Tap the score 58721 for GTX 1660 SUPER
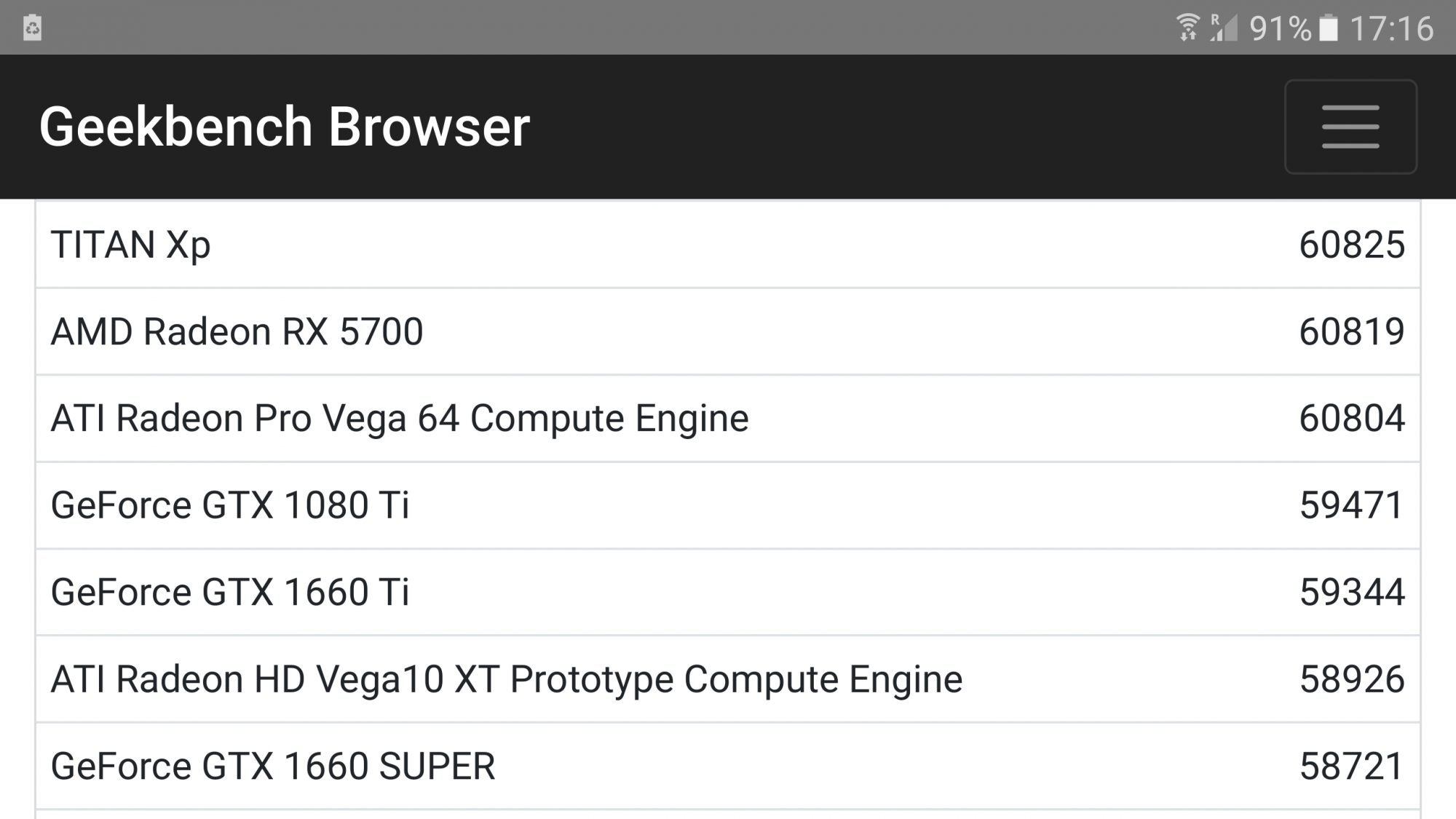This screenshot has width=1456, height=819. (1351, 767)
